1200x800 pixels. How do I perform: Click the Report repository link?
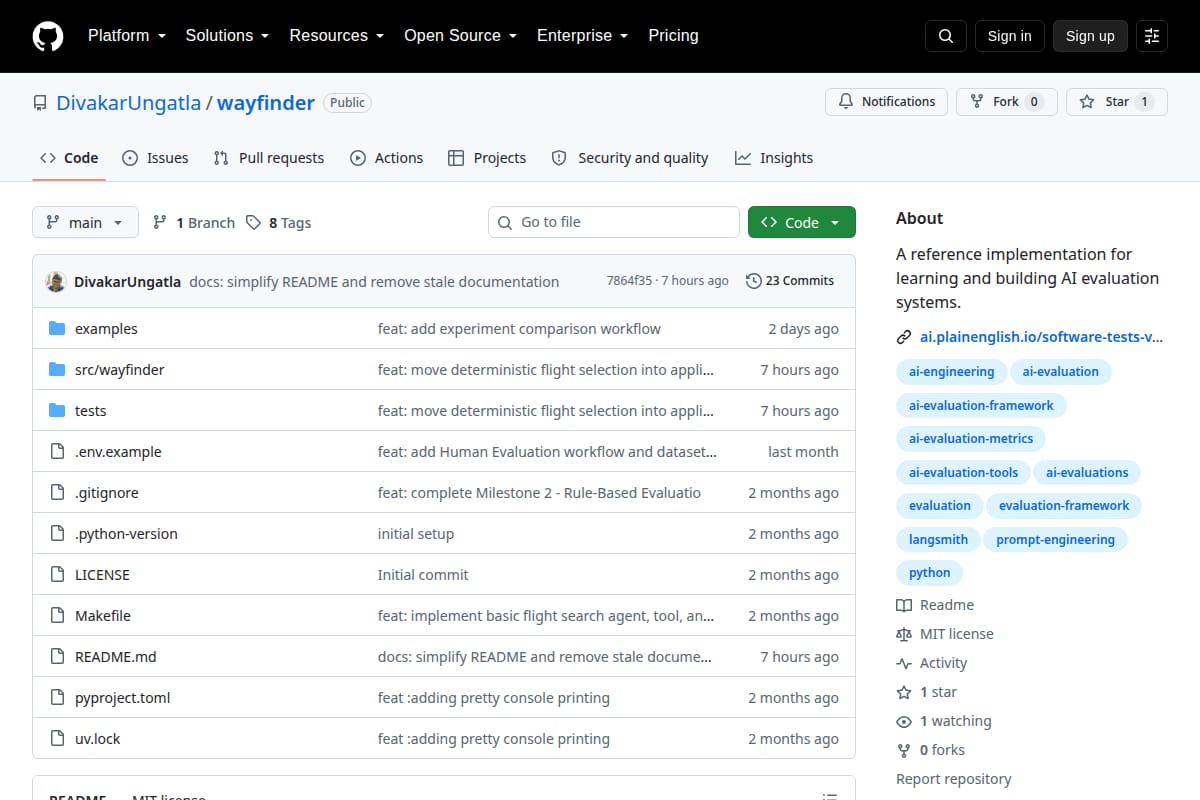click(x=954, y=779)
